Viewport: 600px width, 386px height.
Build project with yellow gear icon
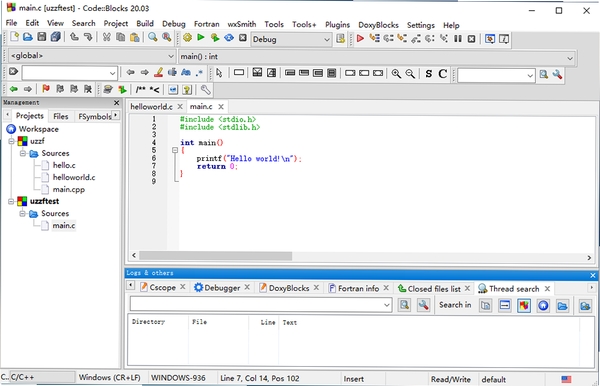(187, 37)
